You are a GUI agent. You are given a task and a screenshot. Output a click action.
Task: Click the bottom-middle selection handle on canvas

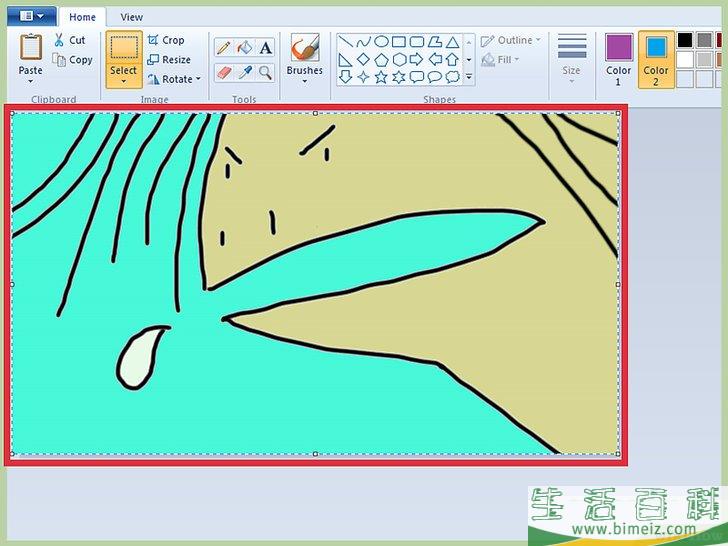click(x=315, y=454)
